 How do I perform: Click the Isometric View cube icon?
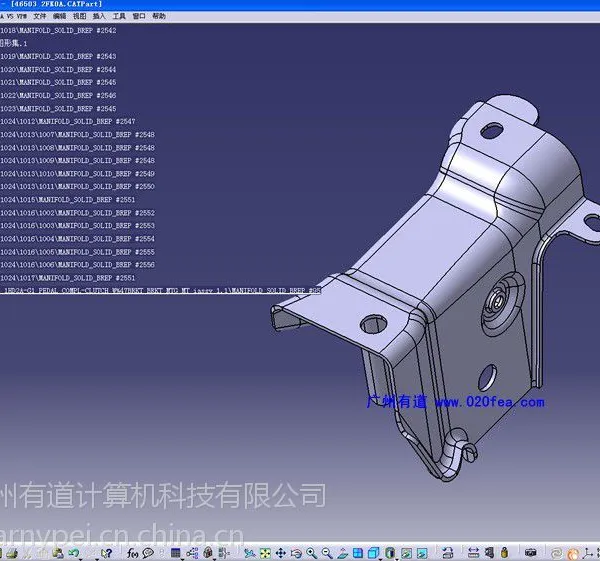373,553
